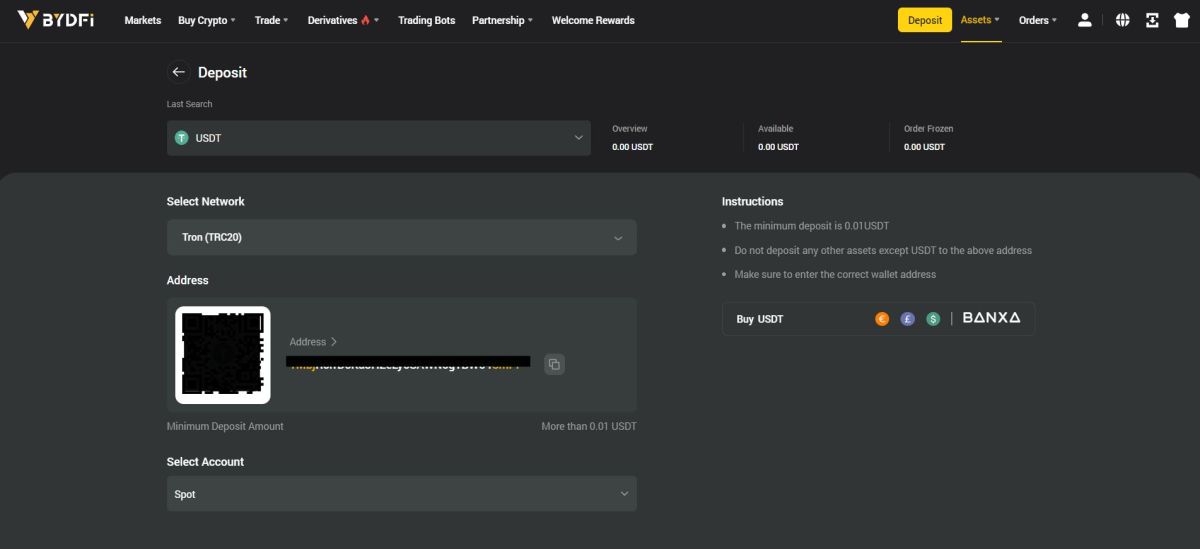Open the user profile icon
Viewport: 1200px width, 549px height.
point(1084,20)
